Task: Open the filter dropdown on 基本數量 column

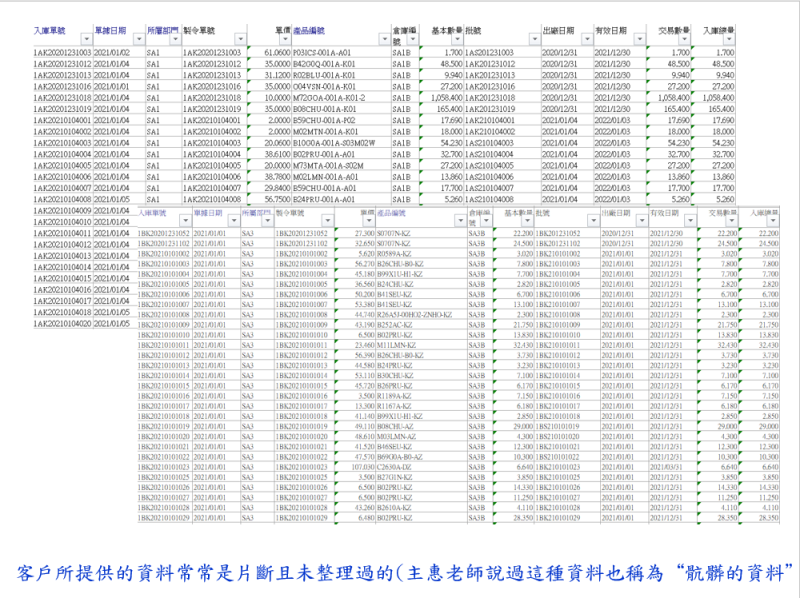Action: 455,40
